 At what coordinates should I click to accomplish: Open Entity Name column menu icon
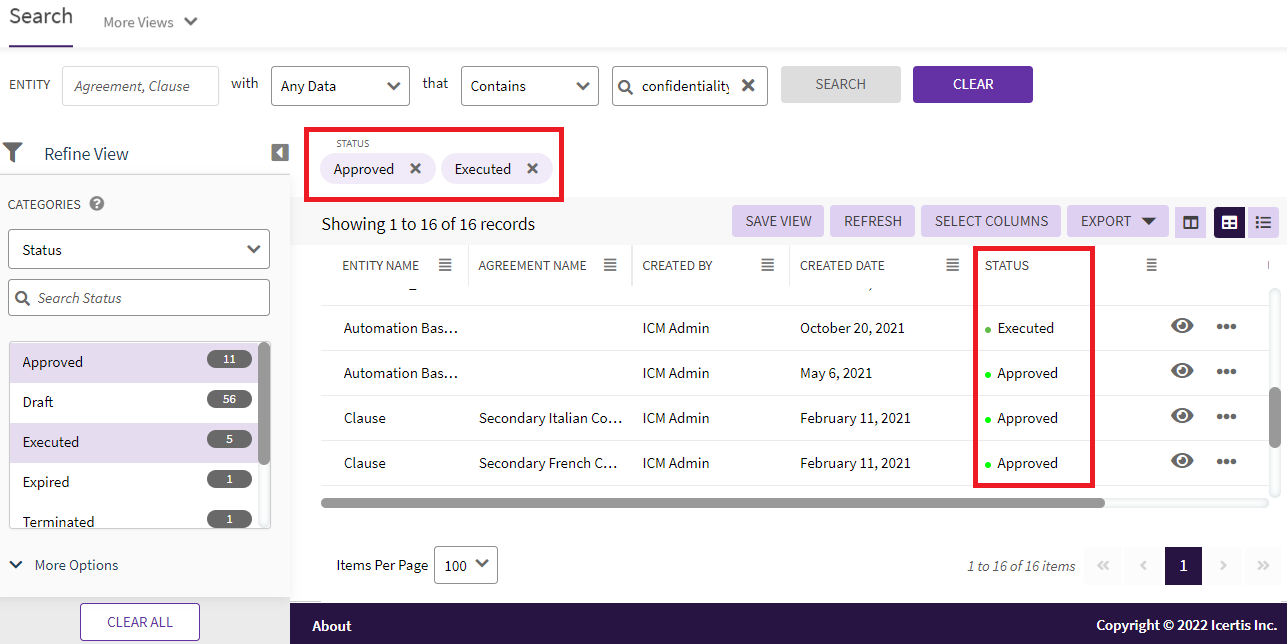[445, 265]
